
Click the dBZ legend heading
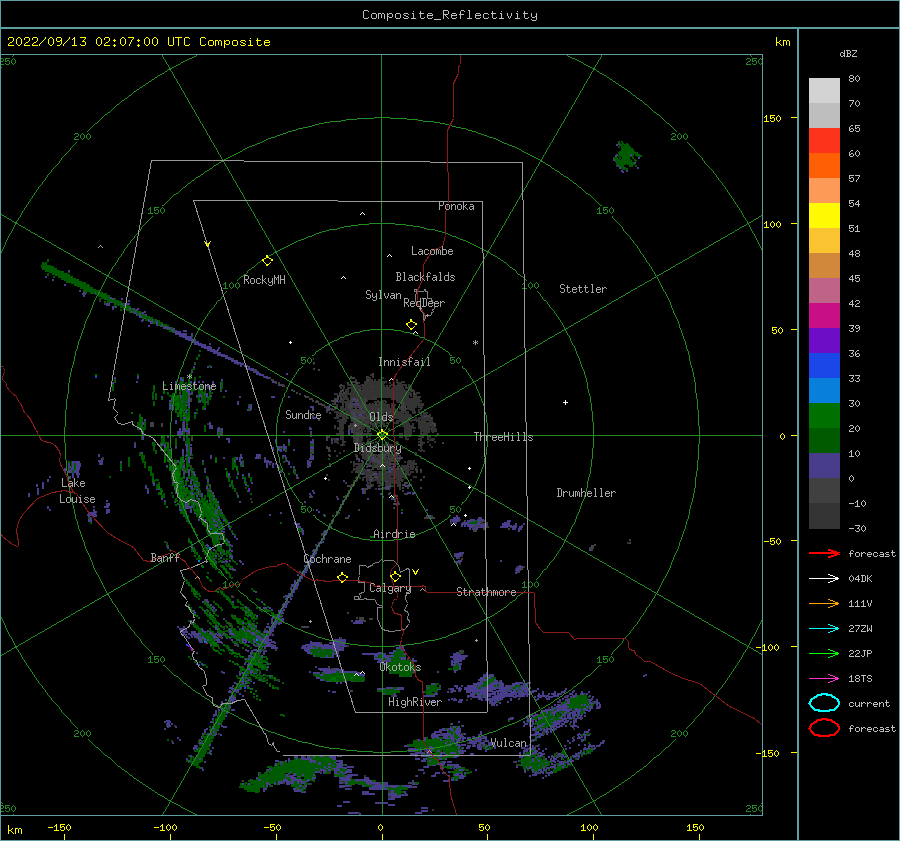[x=848, y=53]
